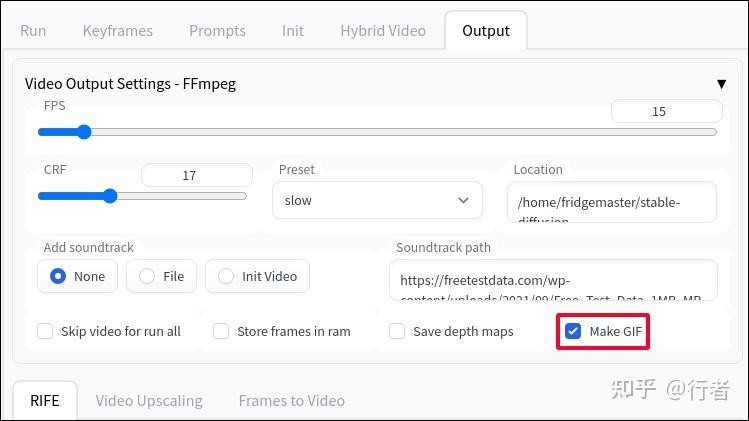Choose the File soundtrack option
Image resolution: width=749 pixels, height=421 pixels.
147,276
